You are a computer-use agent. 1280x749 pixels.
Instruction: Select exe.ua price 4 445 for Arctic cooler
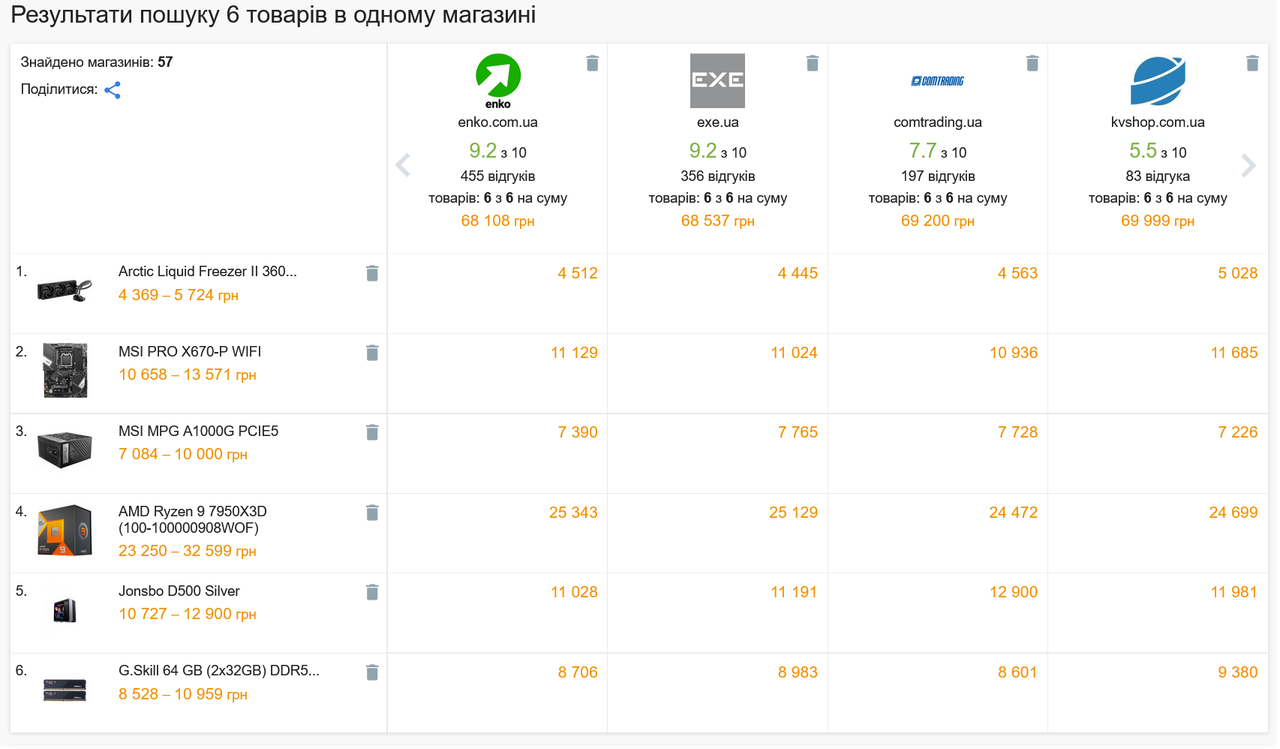click(798, 273)
